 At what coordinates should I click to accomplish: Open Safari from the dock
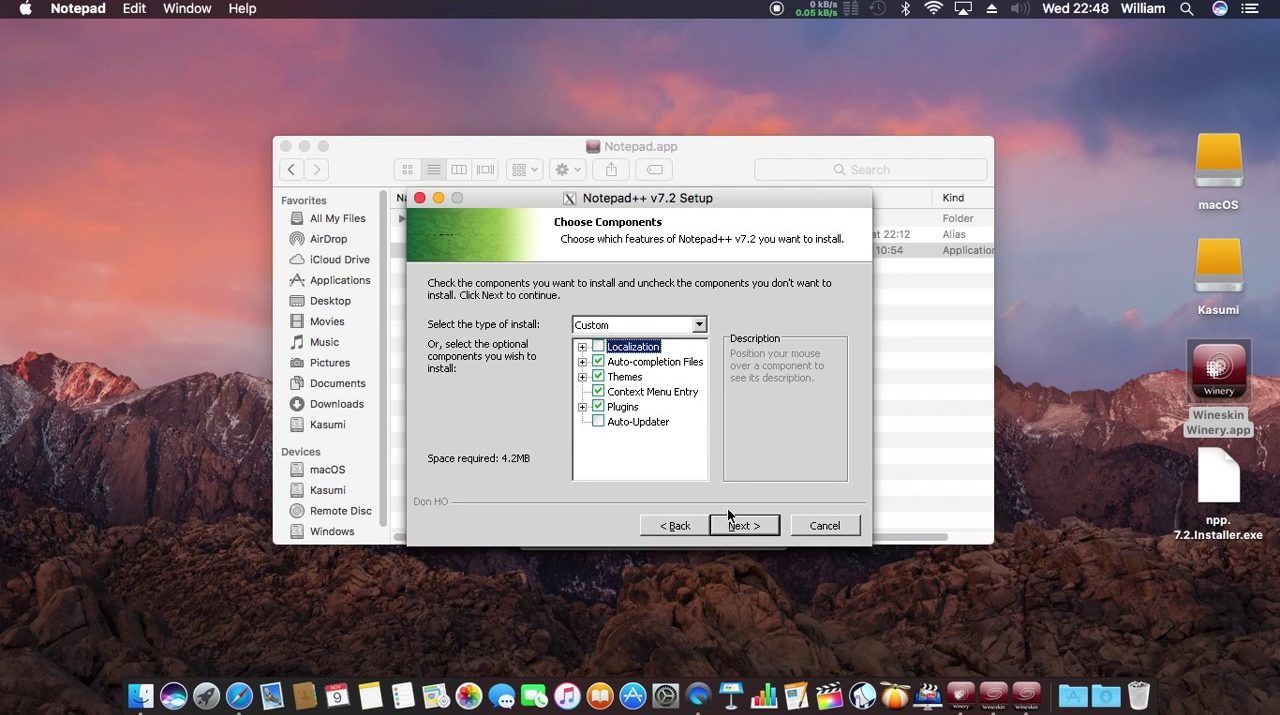[x=239, y=696]
